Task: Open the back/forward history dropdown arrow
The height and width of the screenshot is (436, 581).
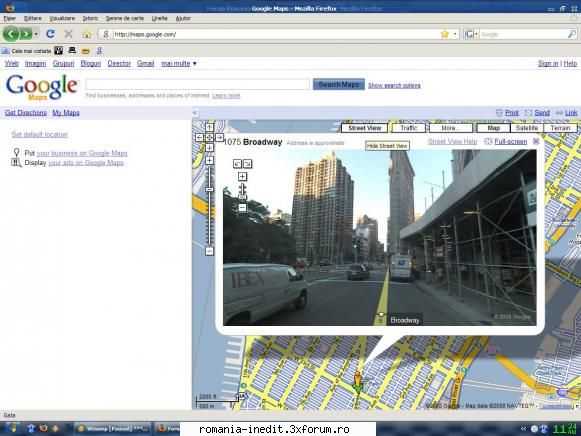Action: (x=36, y=34)
